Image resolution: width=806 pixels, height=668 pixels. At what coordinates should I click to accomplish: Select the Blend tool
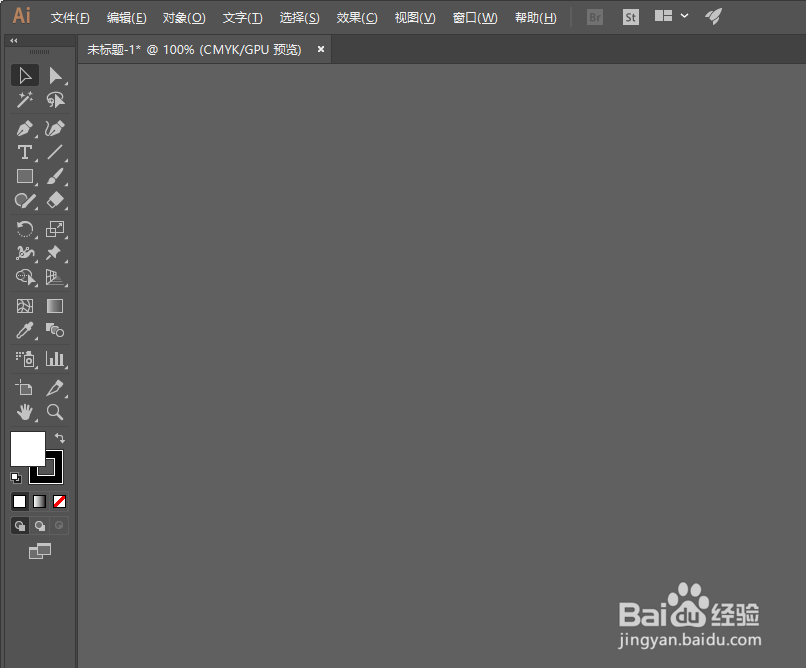pyautogui.click(x=55, y=330)
